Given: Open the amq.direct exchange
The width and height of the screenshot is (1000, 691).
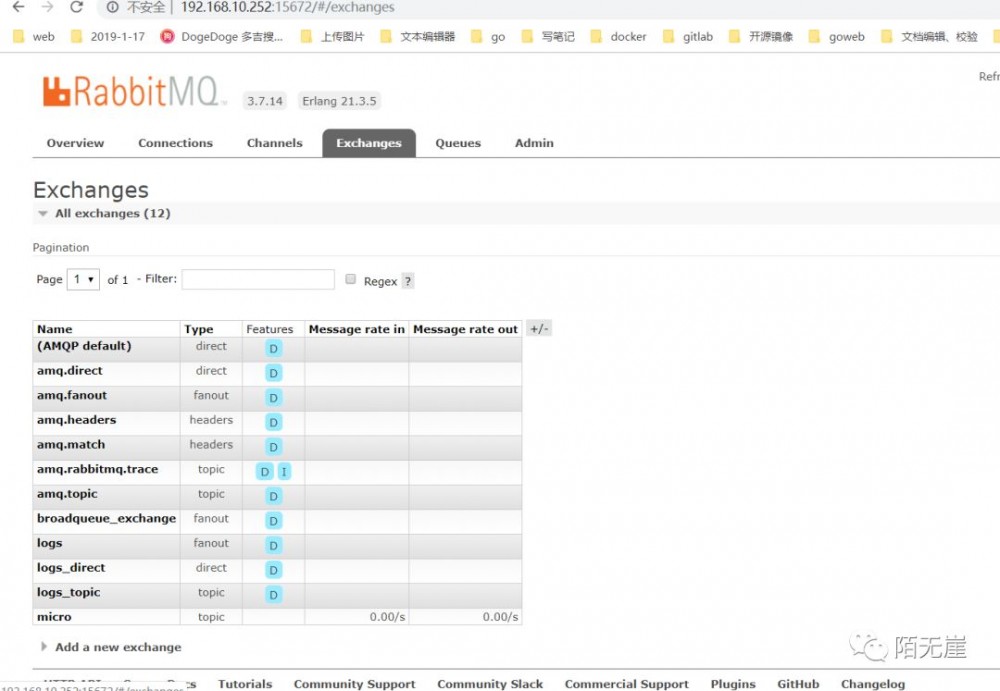Looking at the screenshot, I should point(70,371).
